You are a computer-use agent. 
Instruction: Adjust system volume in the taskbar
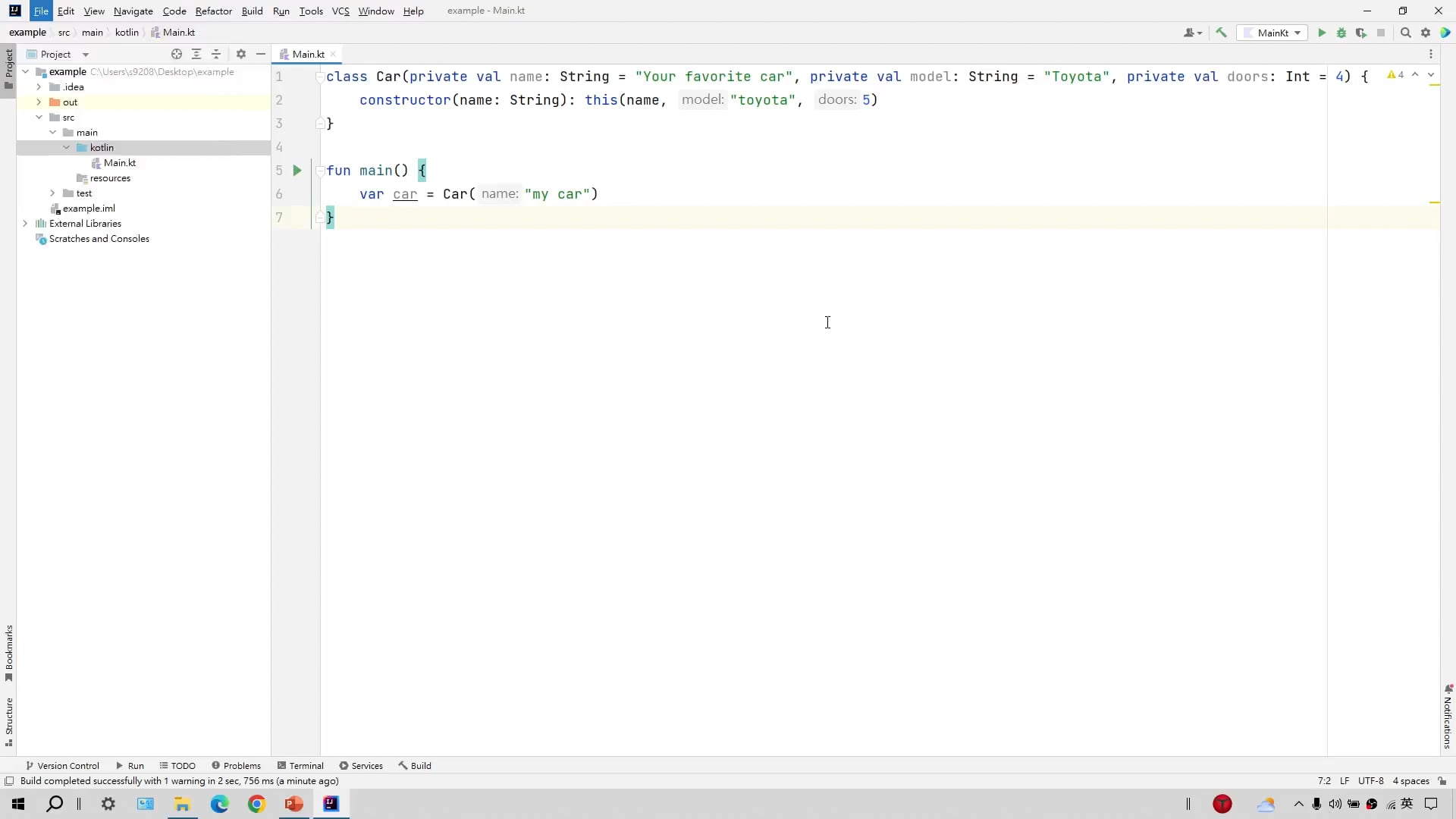tap(1334, 804)
